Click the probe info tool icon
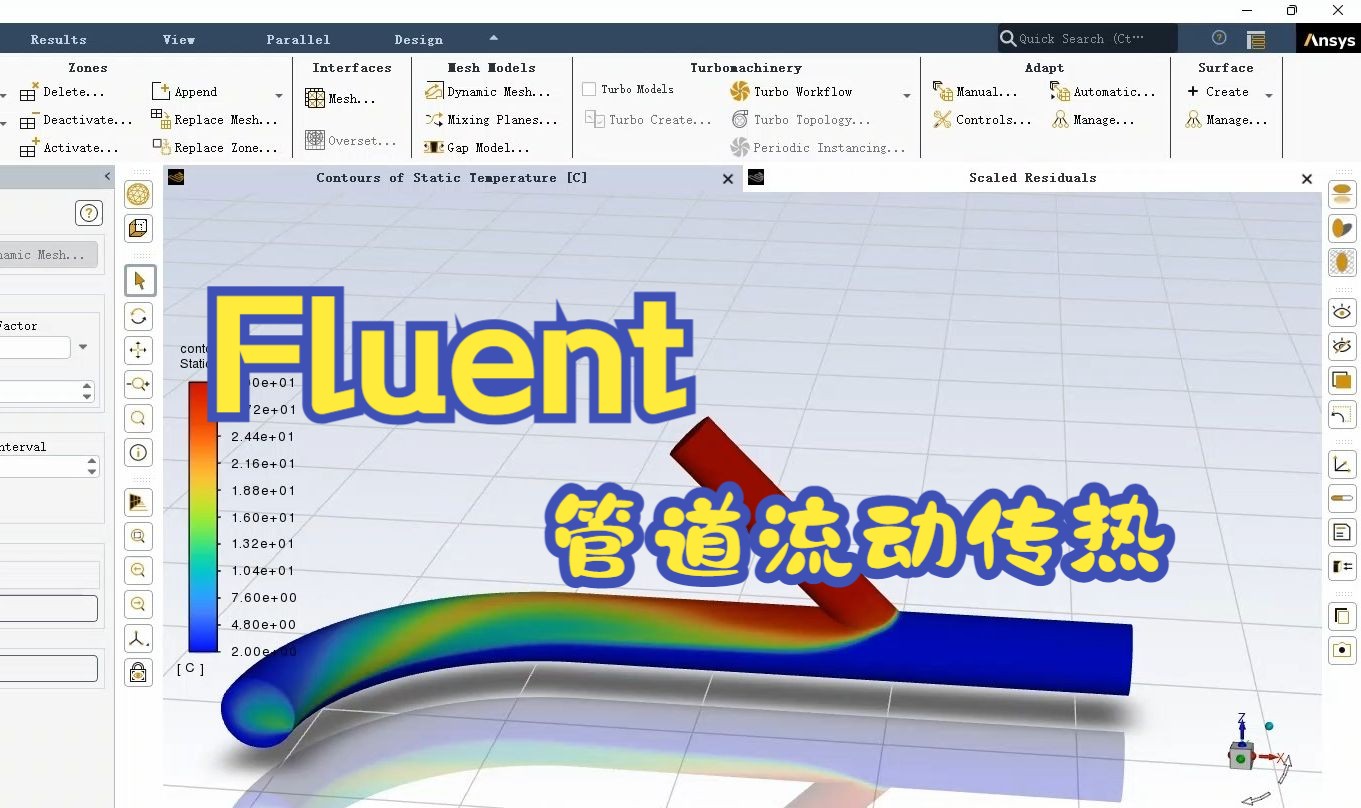 [x=139, y=453]
